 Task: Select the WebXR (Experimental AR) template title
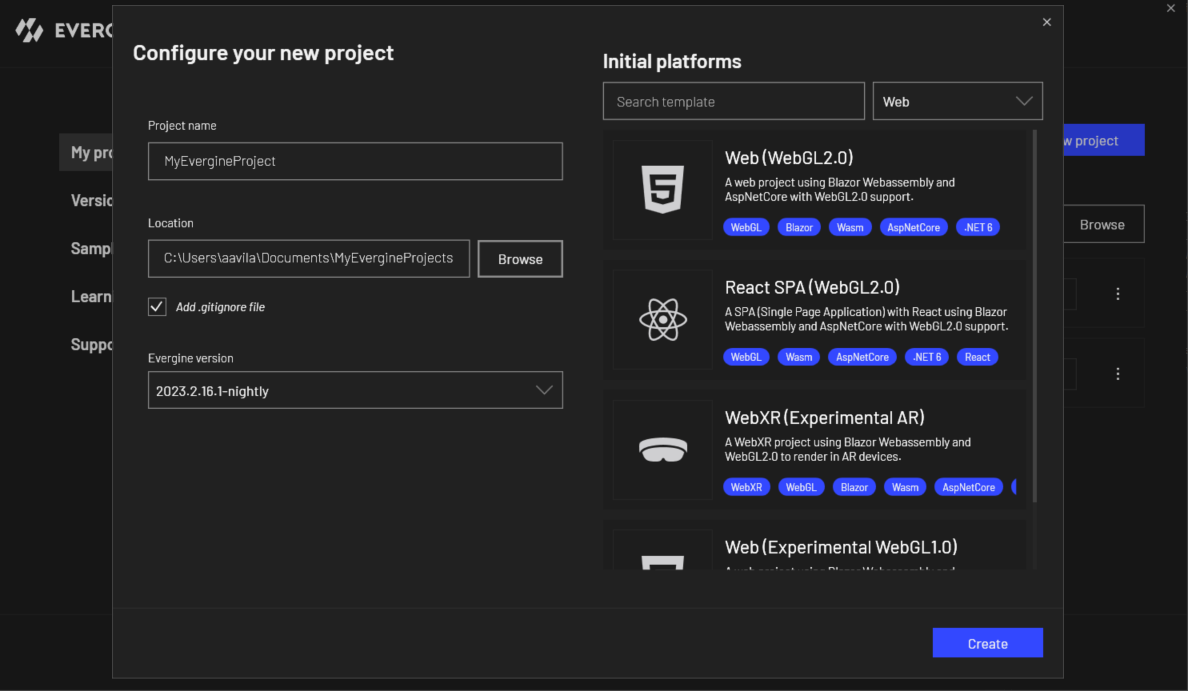(x=824, y=417)
